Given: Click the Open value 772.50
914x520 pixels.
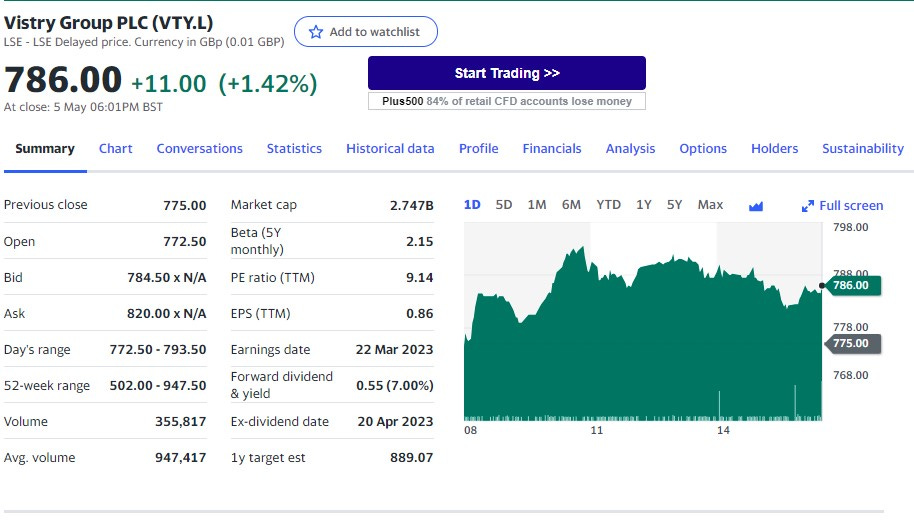Looking at the screenshot, I should coord(185,241).
